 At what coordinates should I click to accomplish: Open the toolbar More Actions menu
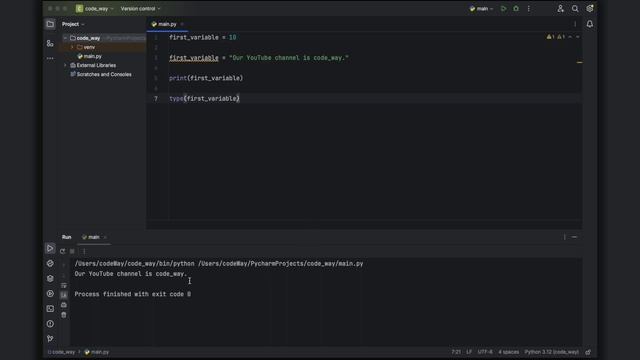point(529,9)
